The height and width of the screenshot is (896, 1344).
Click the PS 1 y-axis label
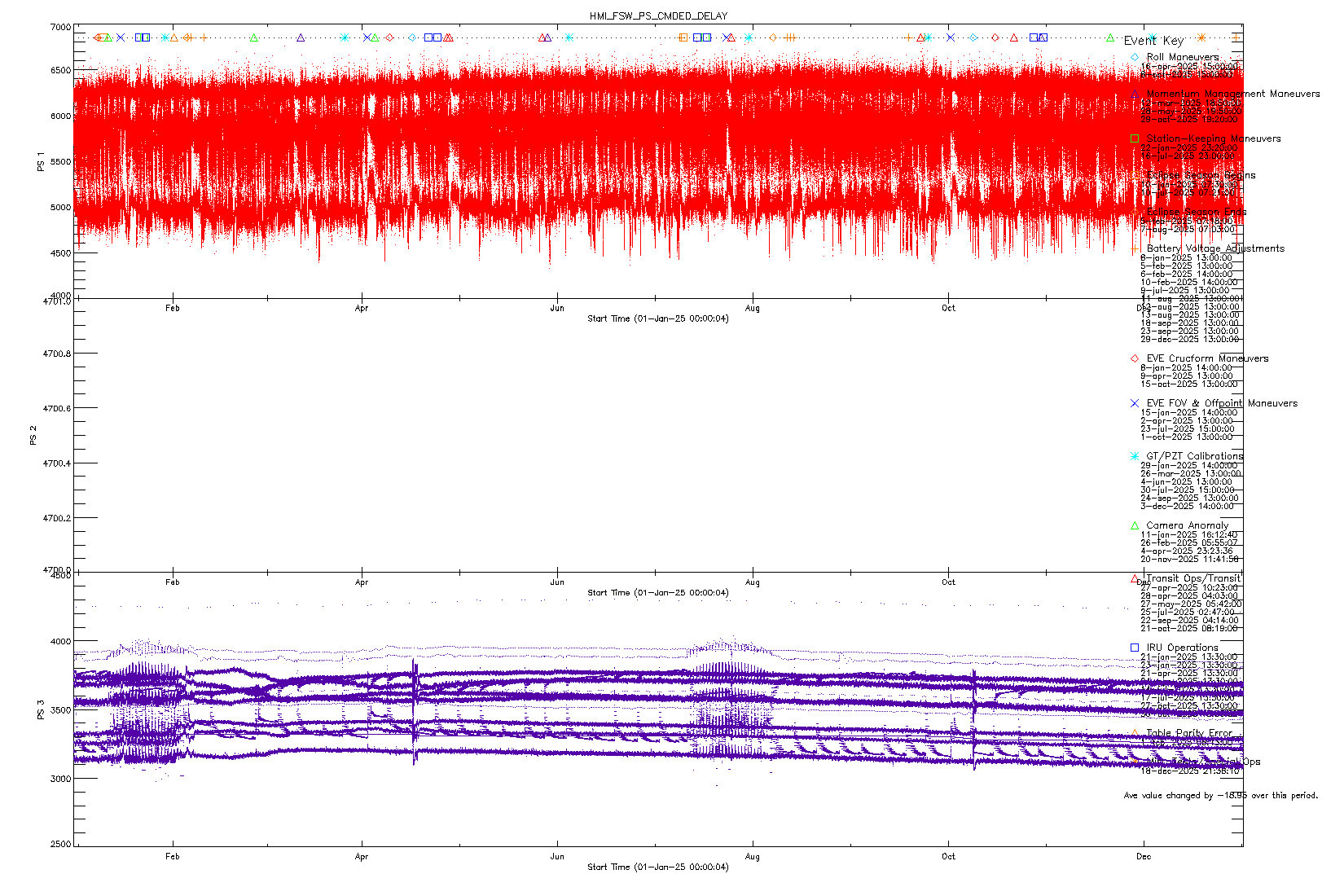41,161
